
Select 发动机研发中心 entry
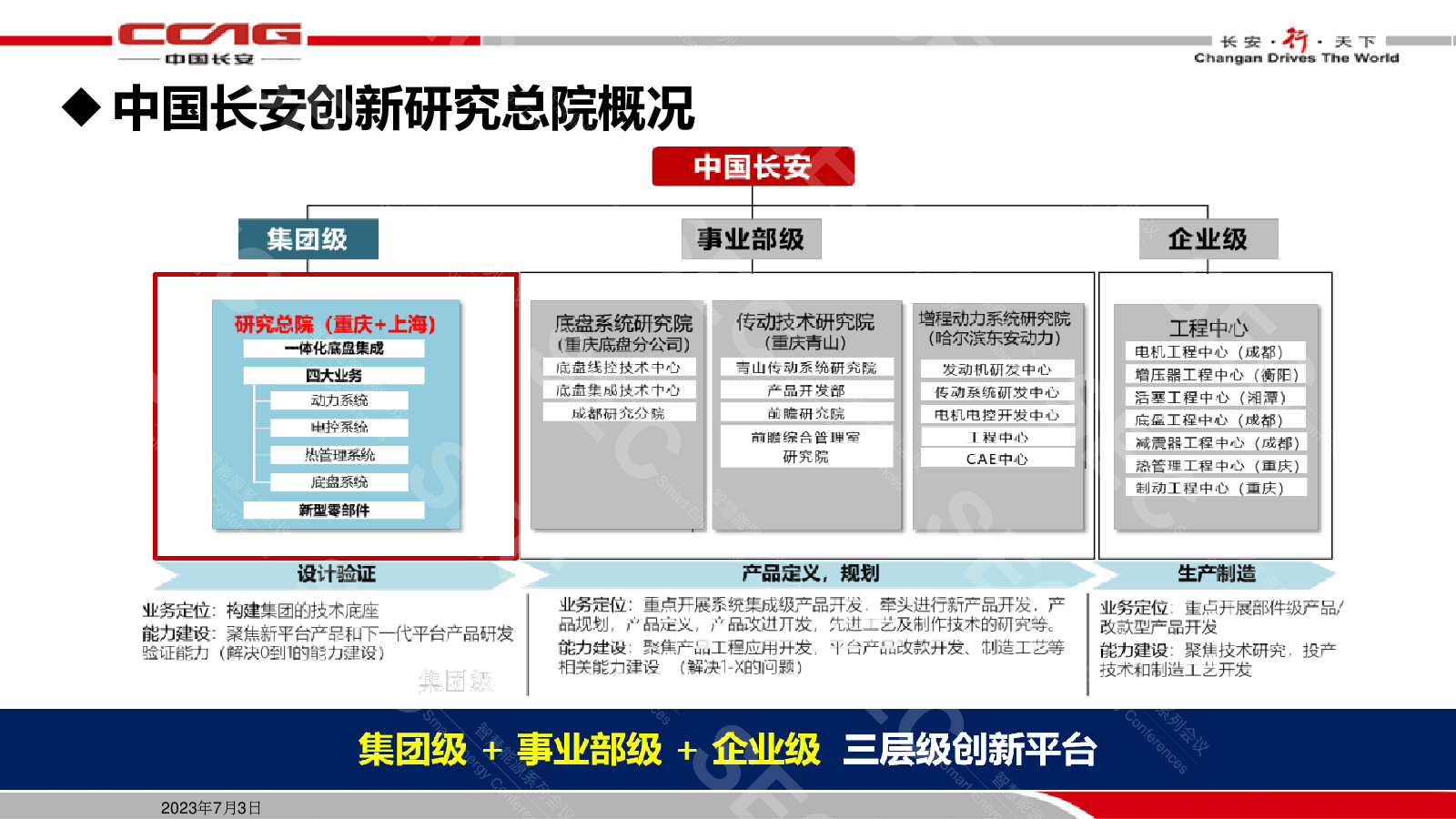tap(997, 369)
